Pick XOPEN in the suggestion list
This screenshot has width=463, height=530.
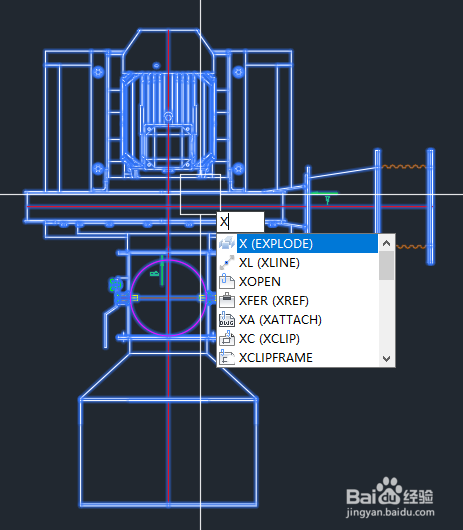[298, 281]
